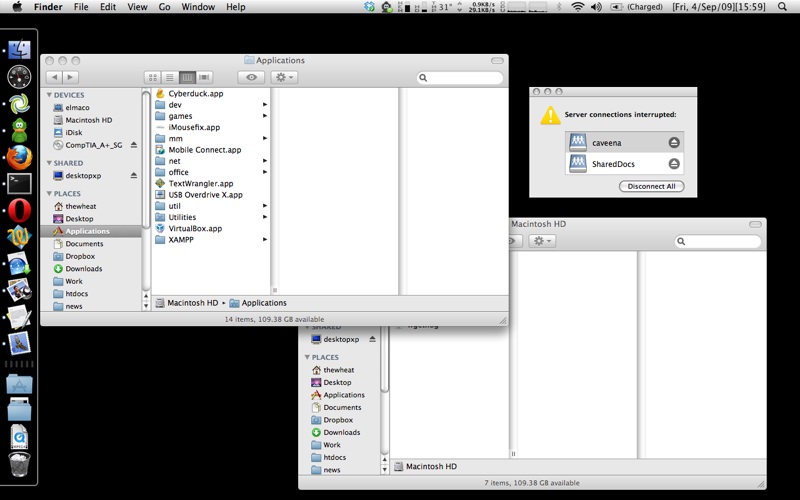Expand the Utilities folder column arrow
800x500 pixels.
click(265, 217)
